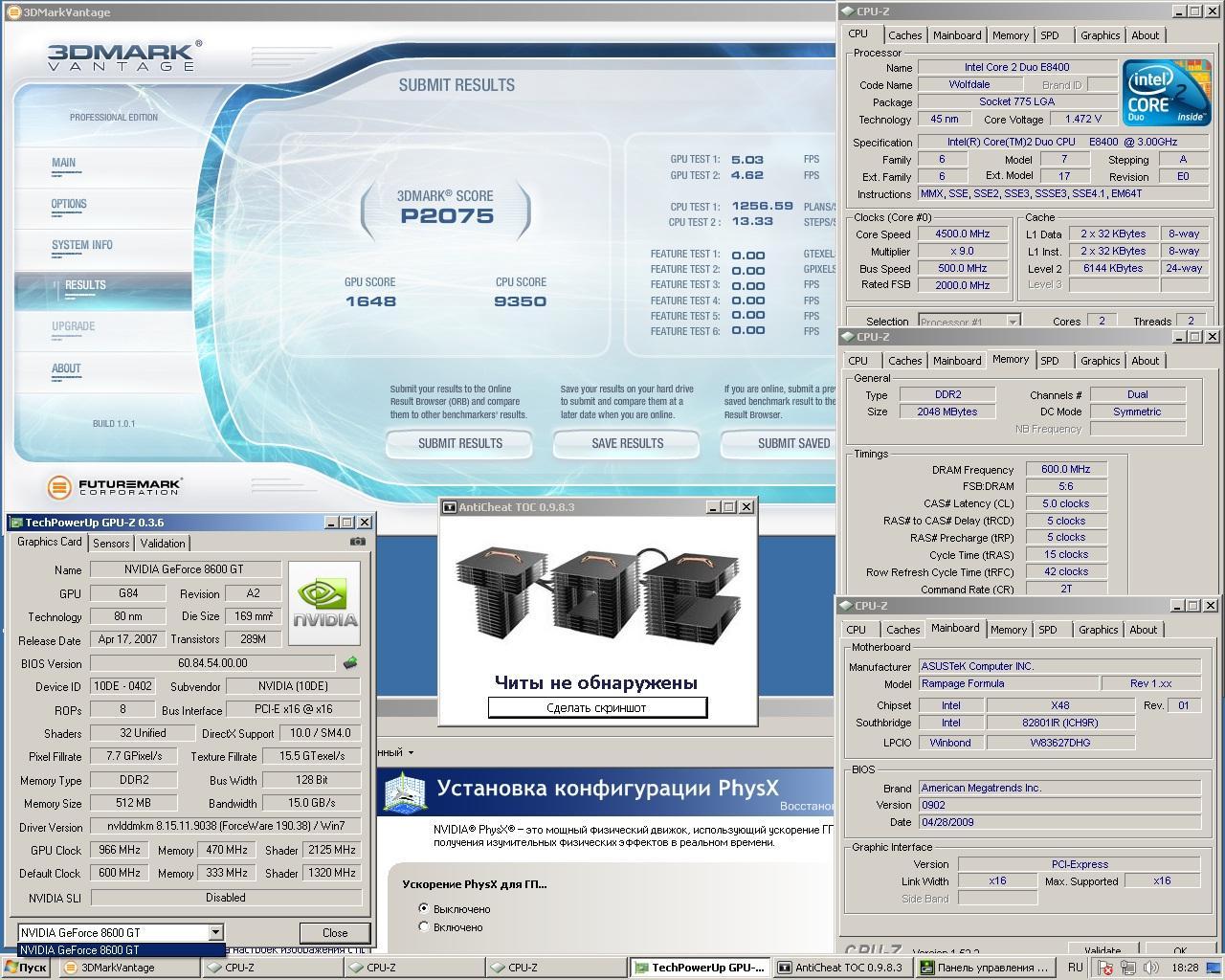Click the network connection tray icon
This screenshot has width=1225, height=980.
click(x=1129, y=968)
